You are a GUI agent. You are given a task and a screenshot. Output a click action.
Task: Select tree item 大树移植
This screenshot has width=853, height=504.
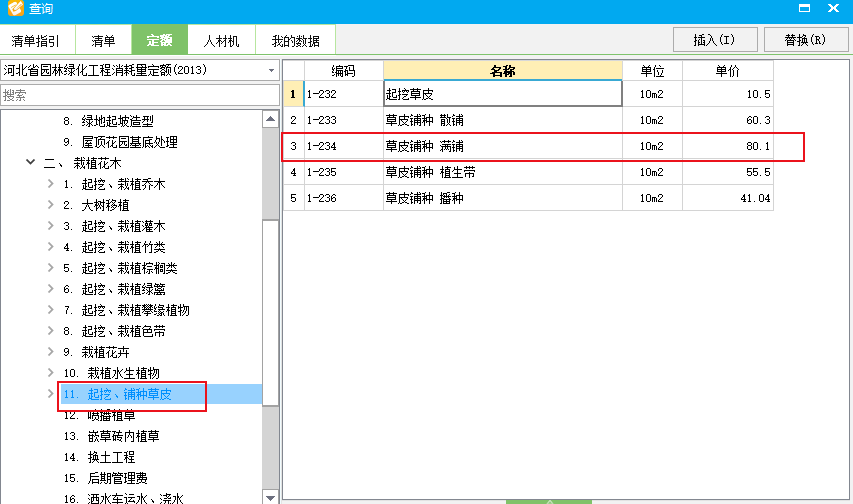(96, 205)
